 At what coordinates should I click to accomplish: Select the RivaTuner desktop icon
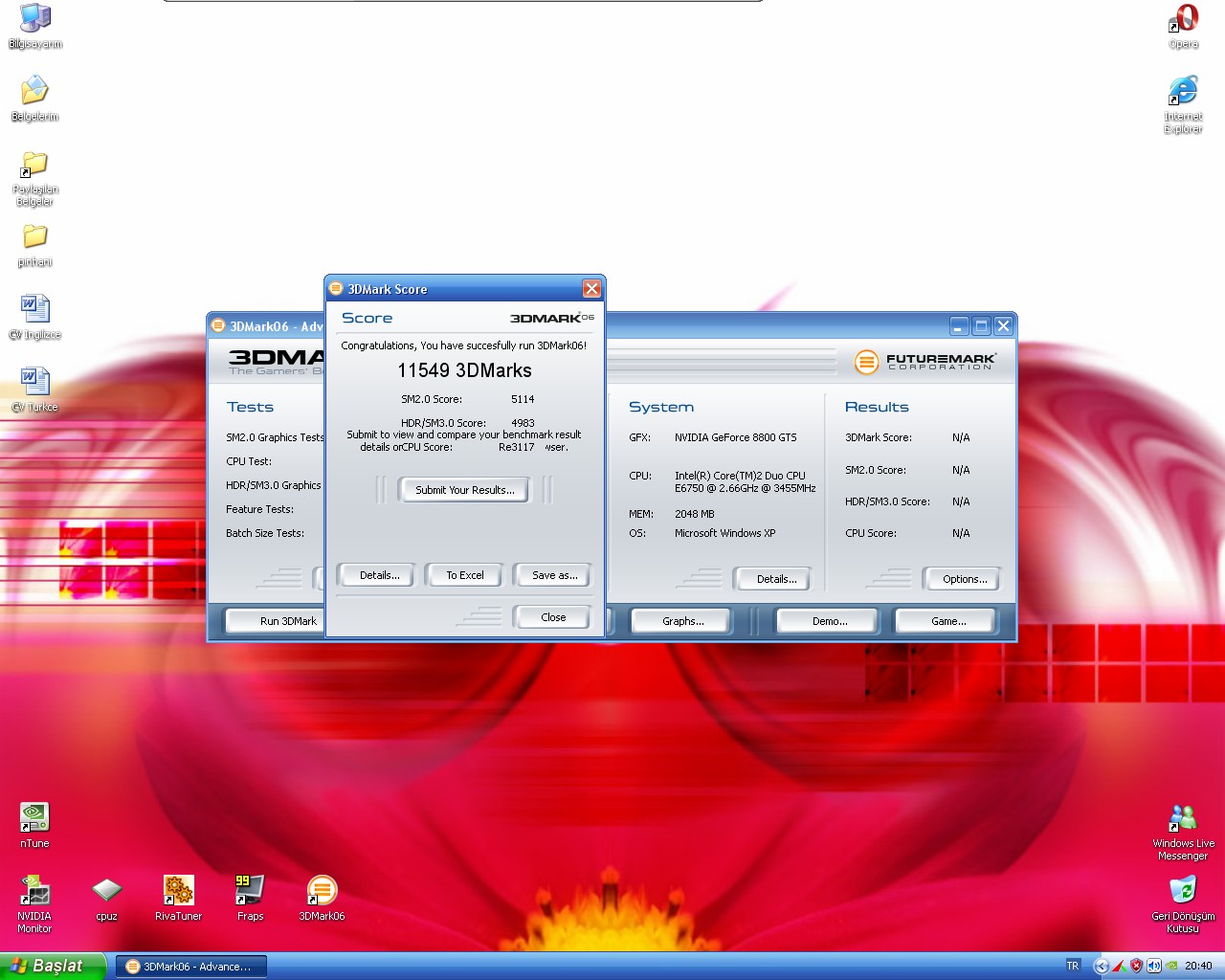pos(178,899)
